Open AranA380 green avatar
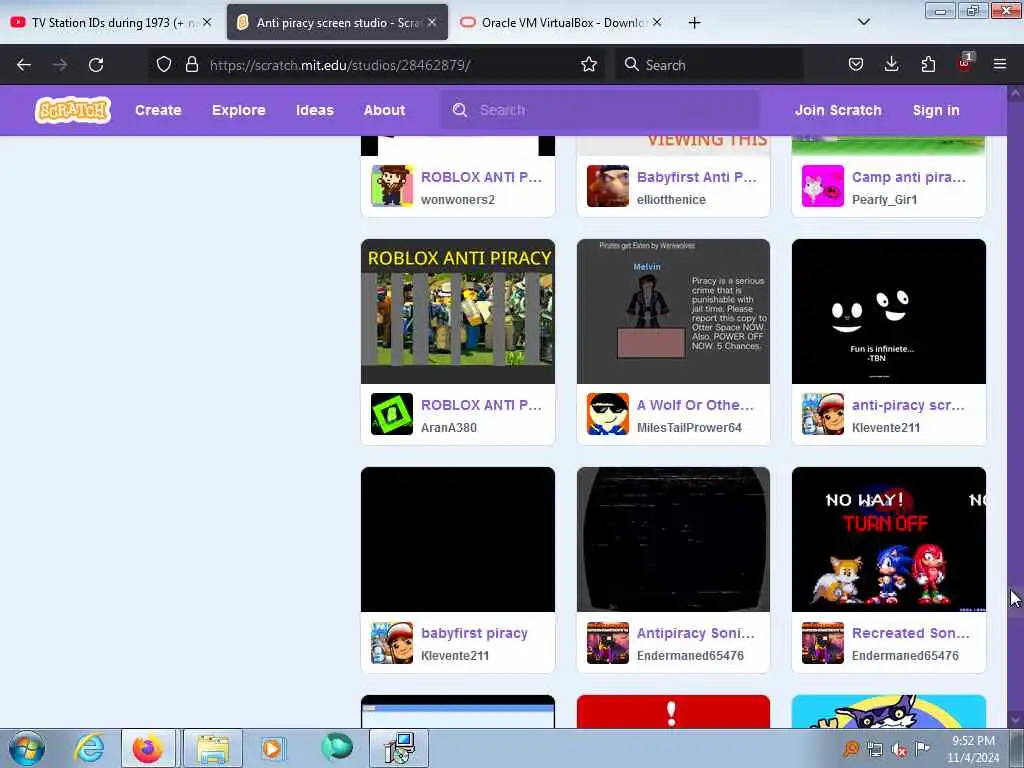Image resolution: width=1024 pixels, height=768 pixels. point(392,414)
